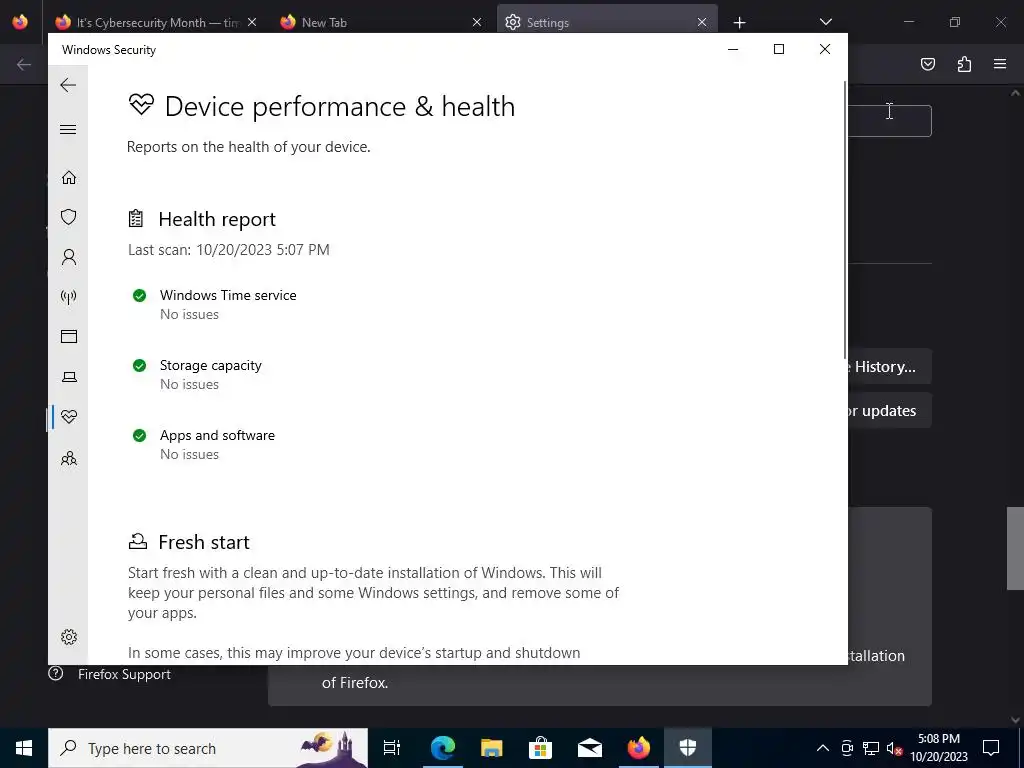
Task: Open Firefox Extensions puzzle icon
Action: [964, 64]
